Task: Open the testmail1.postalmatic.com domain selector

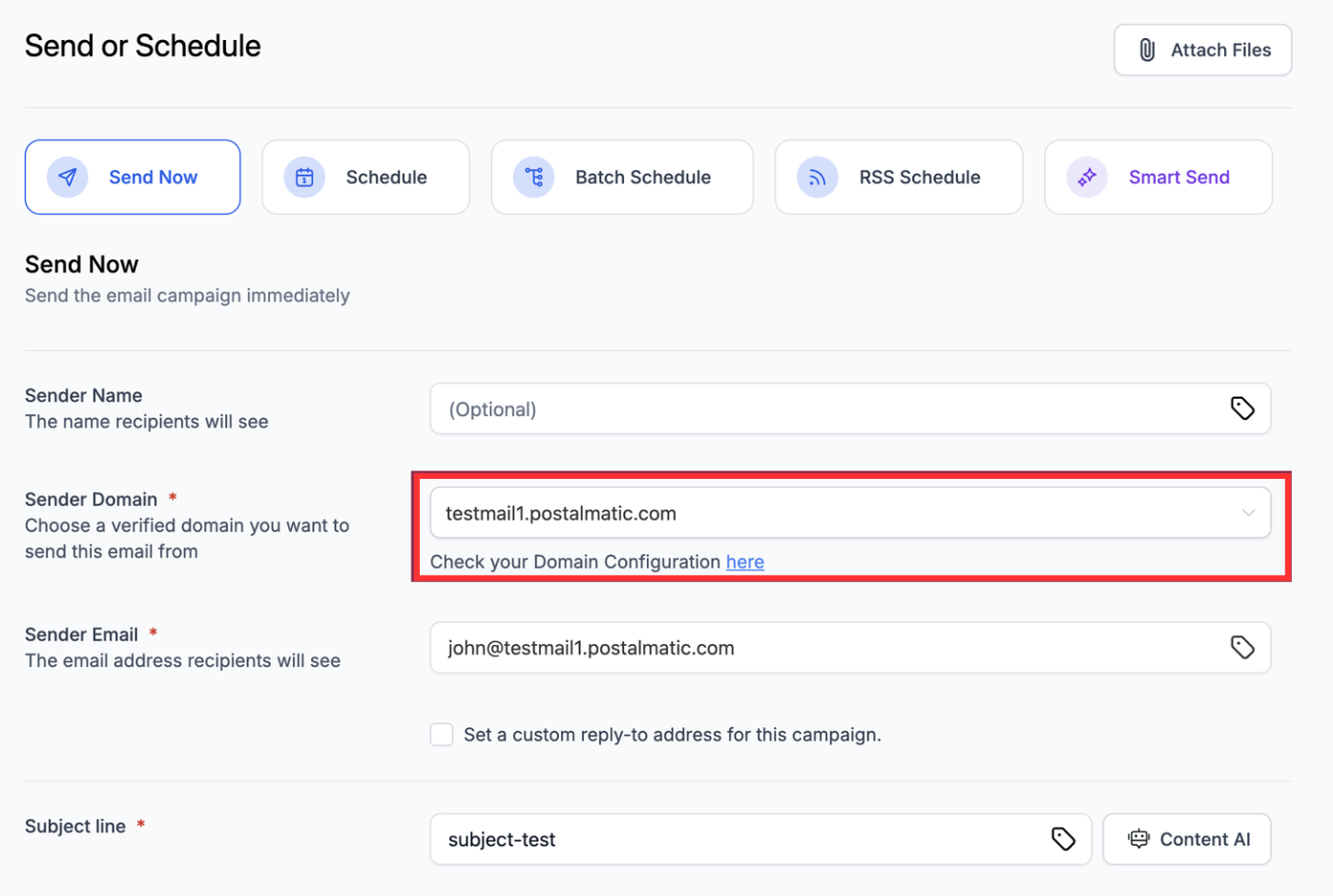Action: (x=830, y=513)
